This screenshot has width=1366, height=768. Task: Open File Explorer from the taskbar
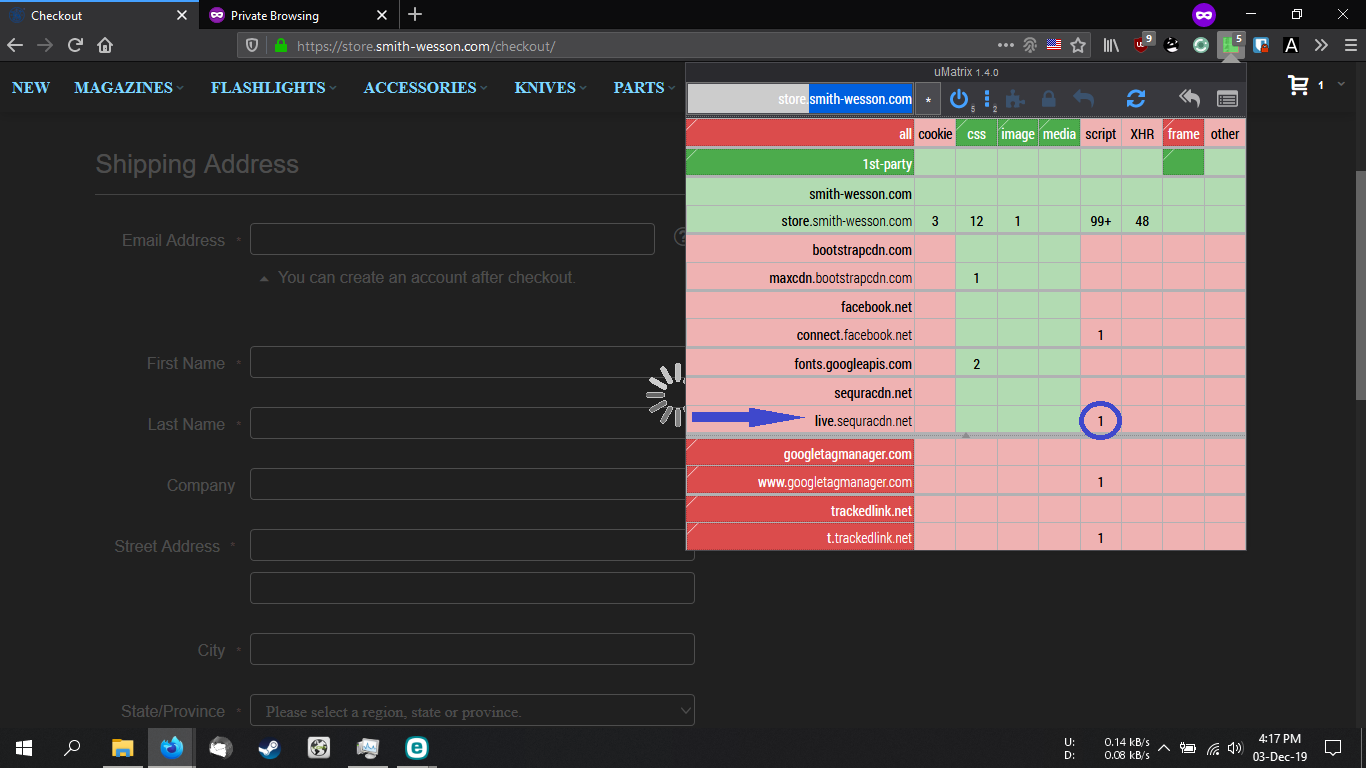tap(122, 747)
